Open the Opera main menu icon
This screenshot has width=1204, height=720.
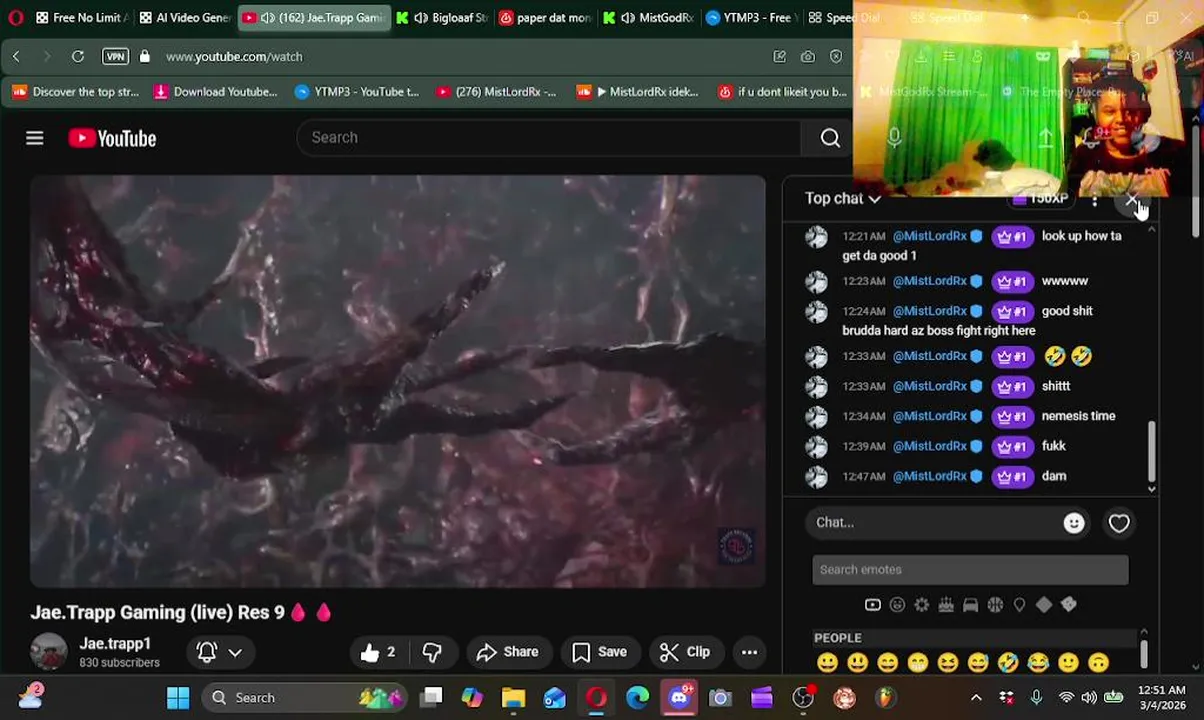[15, 18]
